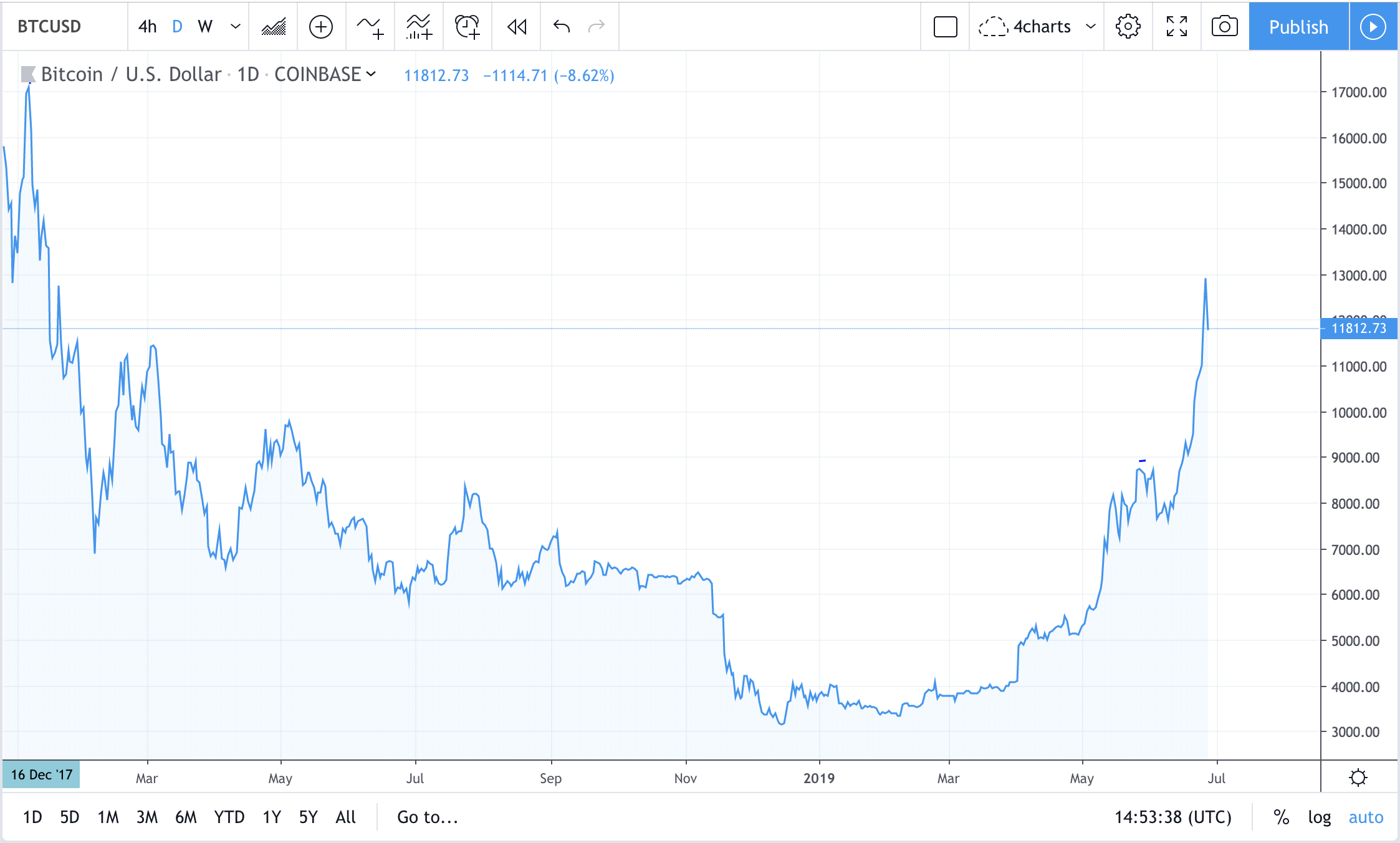Click the 14:53:38 (UTC) timezone clock
The height and width of the screenshot is (843, 1400).
tap(1173, 817)
